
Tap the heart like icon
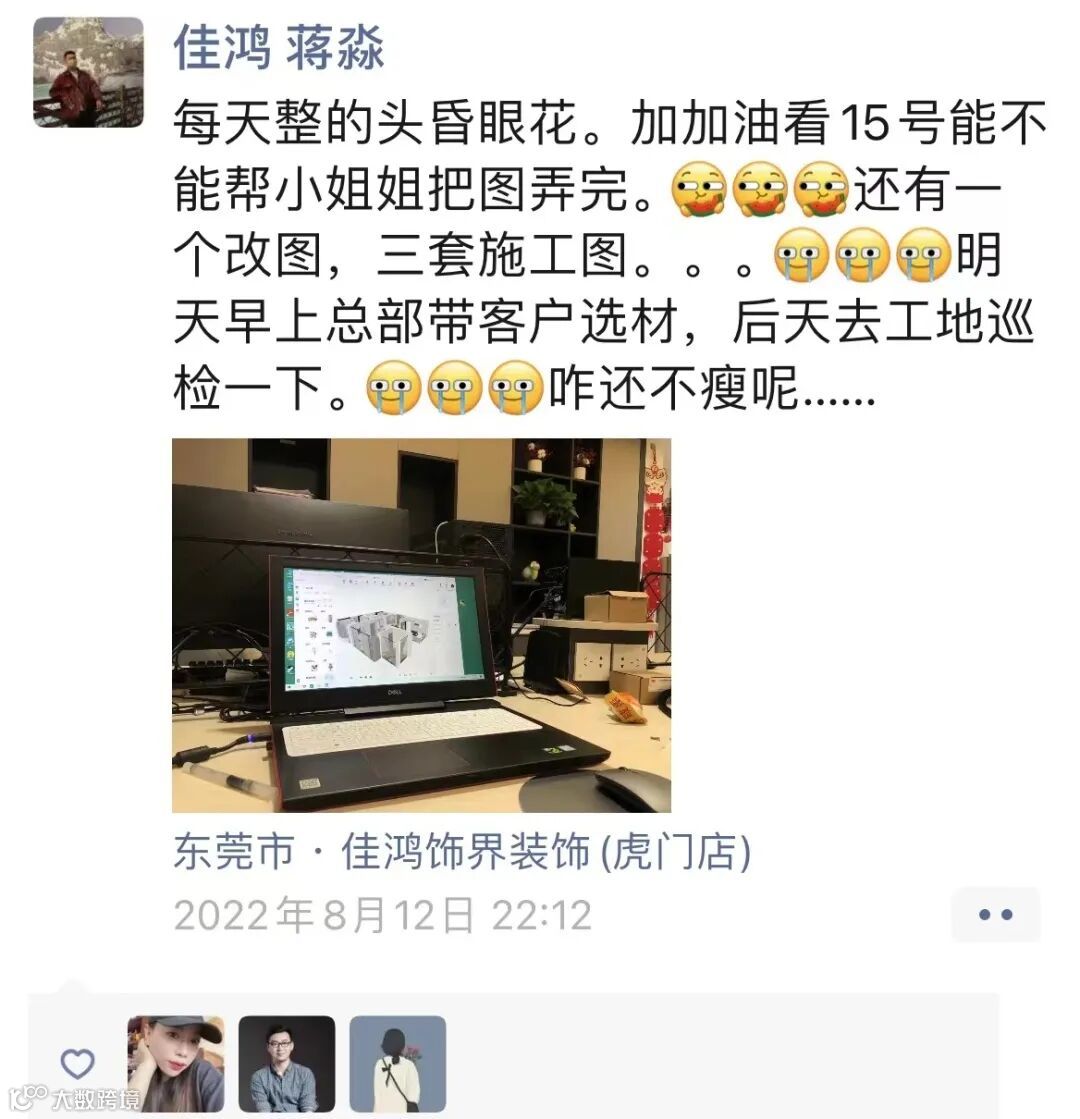[78, 1063]
